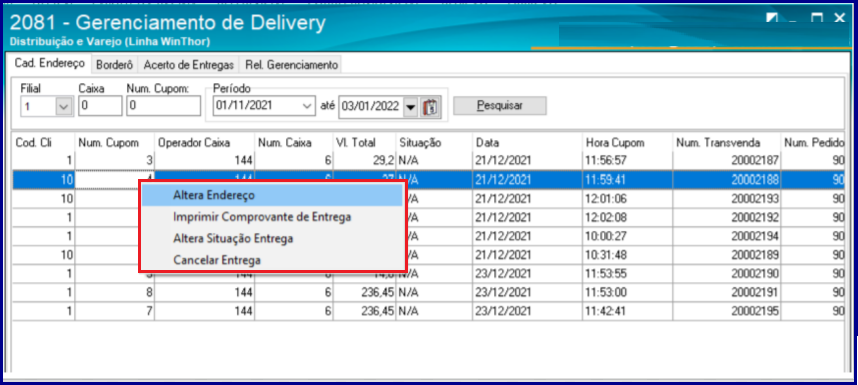Screen dimensions: 858x385
Task: Click the Operador Caixa column header
Action: [205, 143]
